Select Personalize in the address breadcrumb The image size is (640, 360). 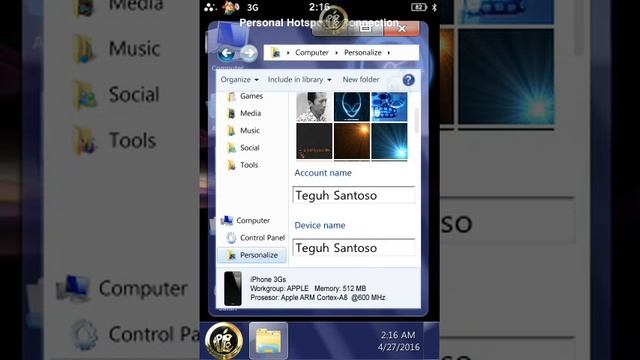tap(362, 53)
